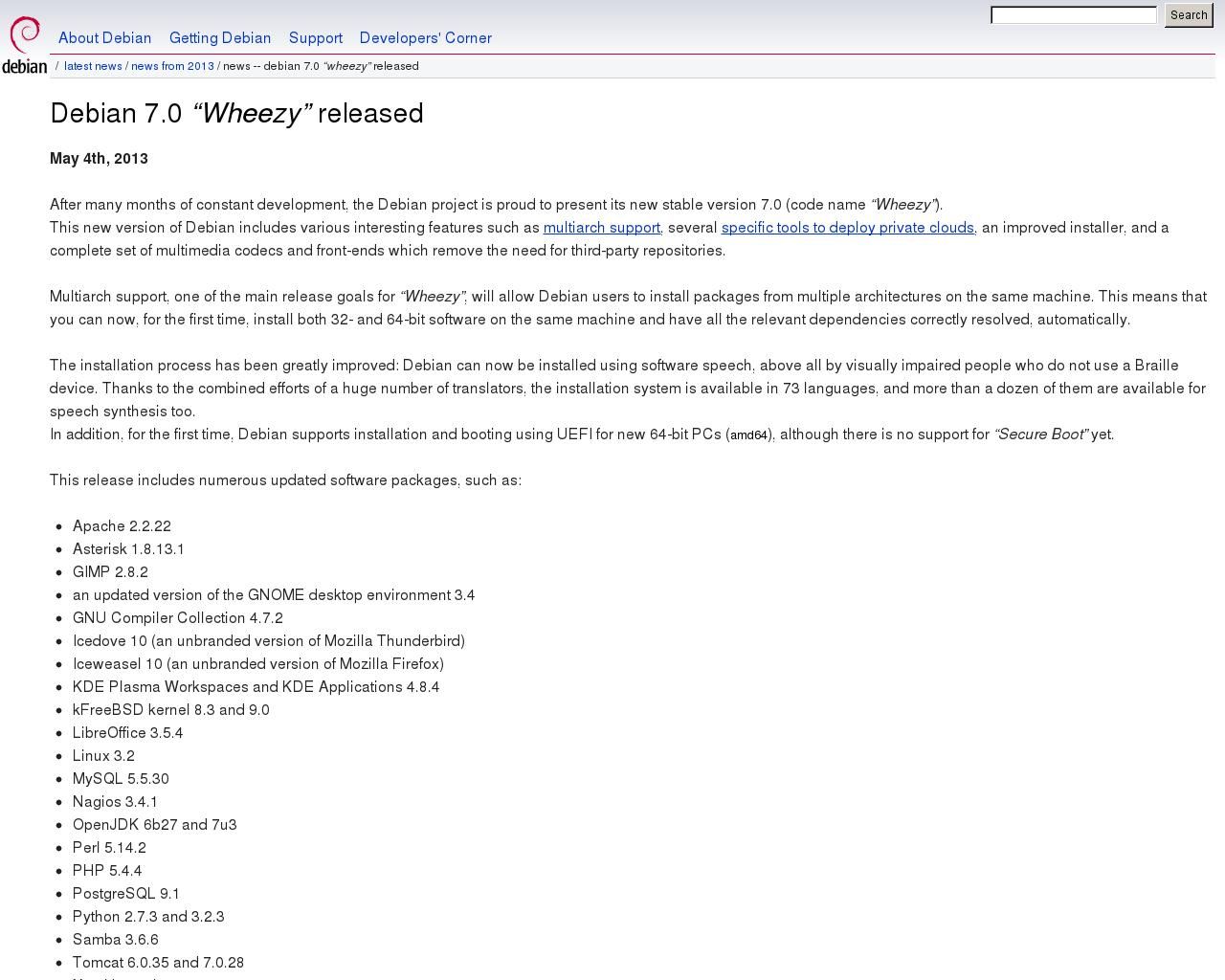The image size is (1225, 980).
Task: Open the Getting Debian page
Action: coord(220,38)
